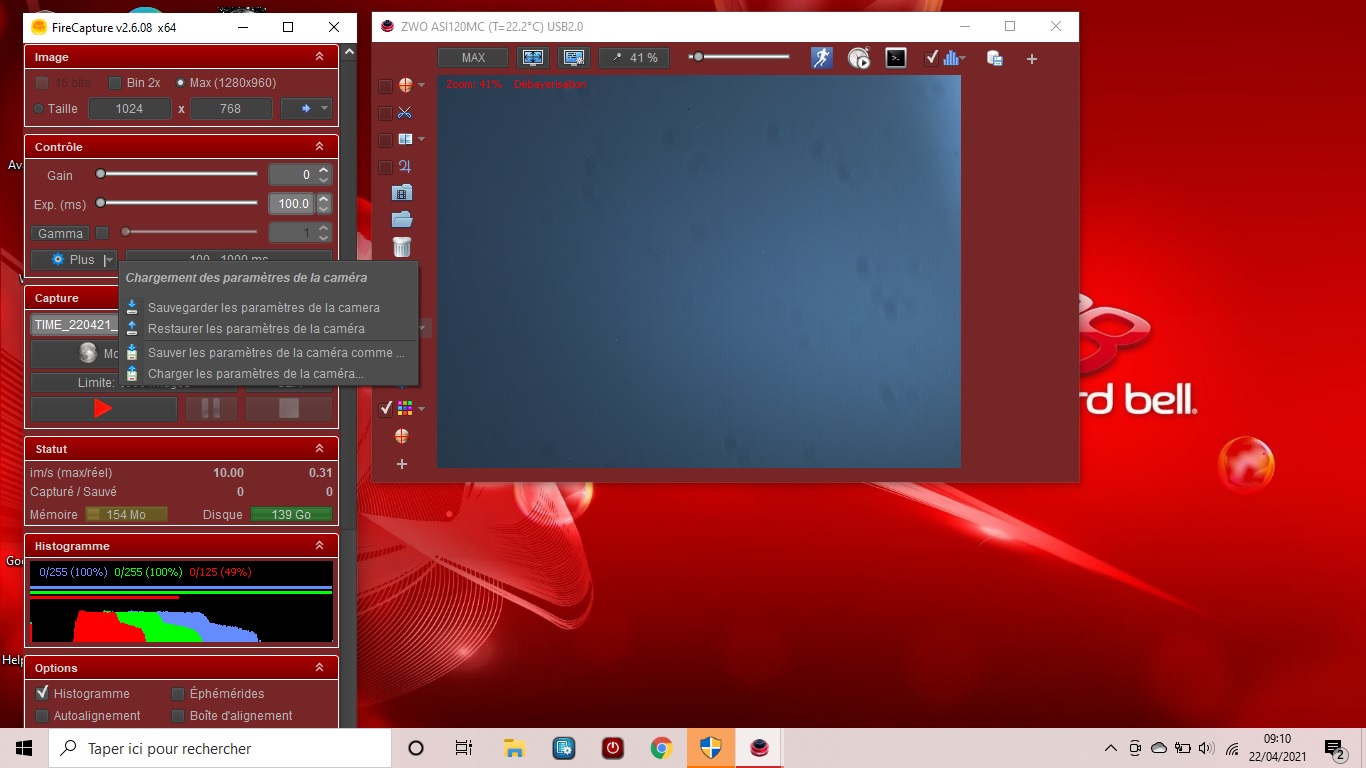Choose Sauvegarder les paramètres de la camera
This screenshot has height=768, width=1366.
[264, 308]
